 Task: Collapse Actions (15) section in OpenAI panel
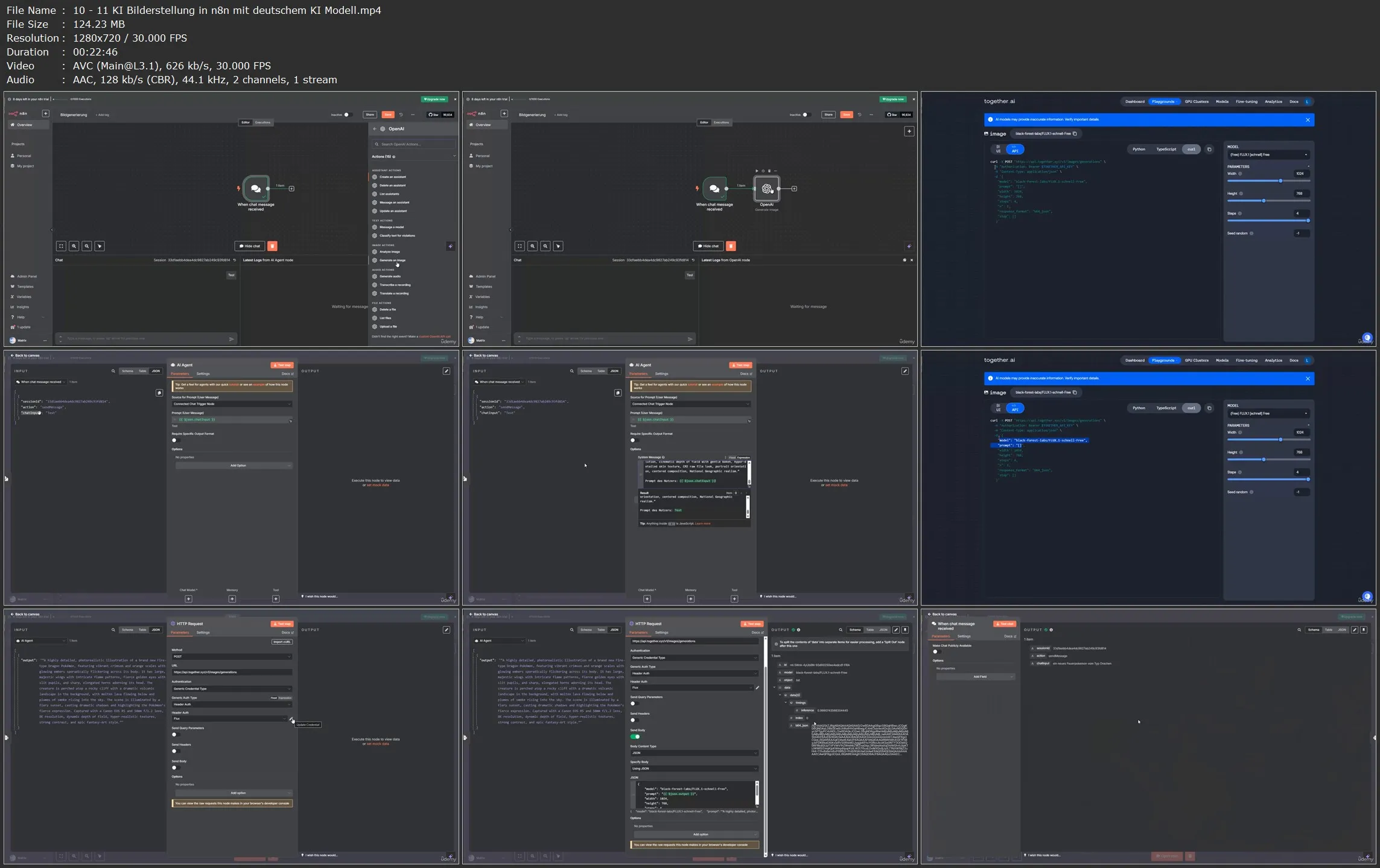coord(454,157)
